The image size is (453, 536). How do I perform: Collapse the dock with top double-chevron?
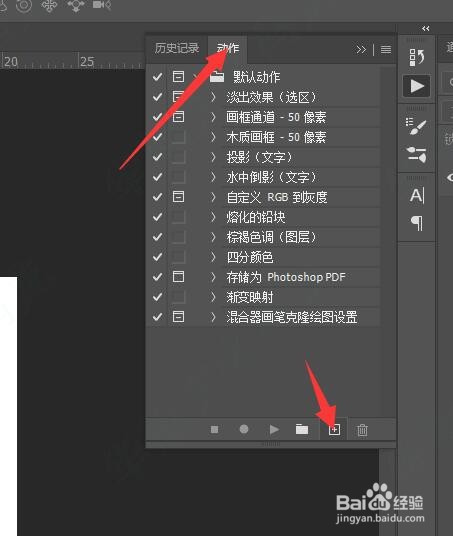[425, 28]
